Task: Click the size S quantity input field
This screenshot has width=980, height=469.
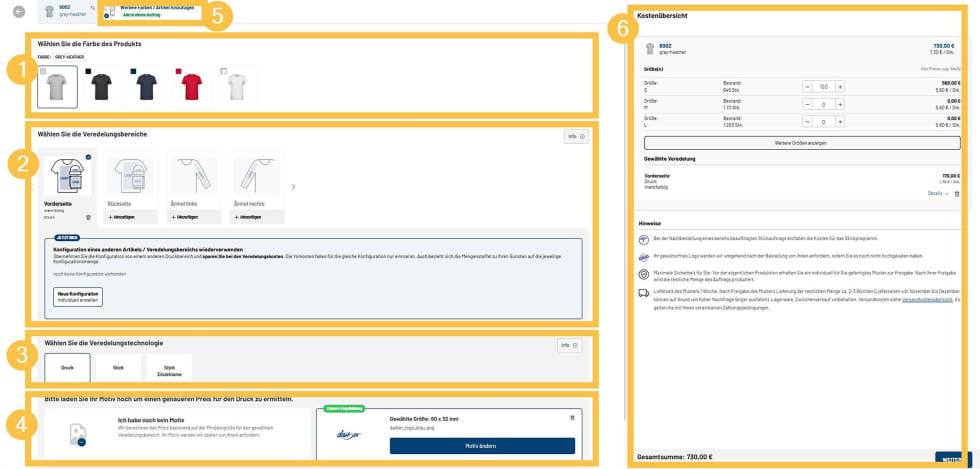Action: [823, 87]
